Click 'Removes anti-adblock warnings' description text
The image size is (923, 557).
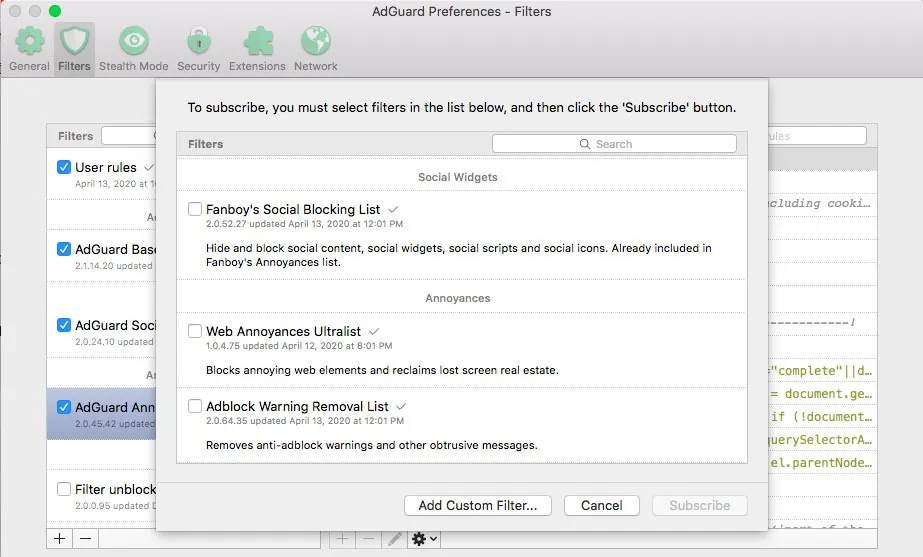click(x=371, y=445)
